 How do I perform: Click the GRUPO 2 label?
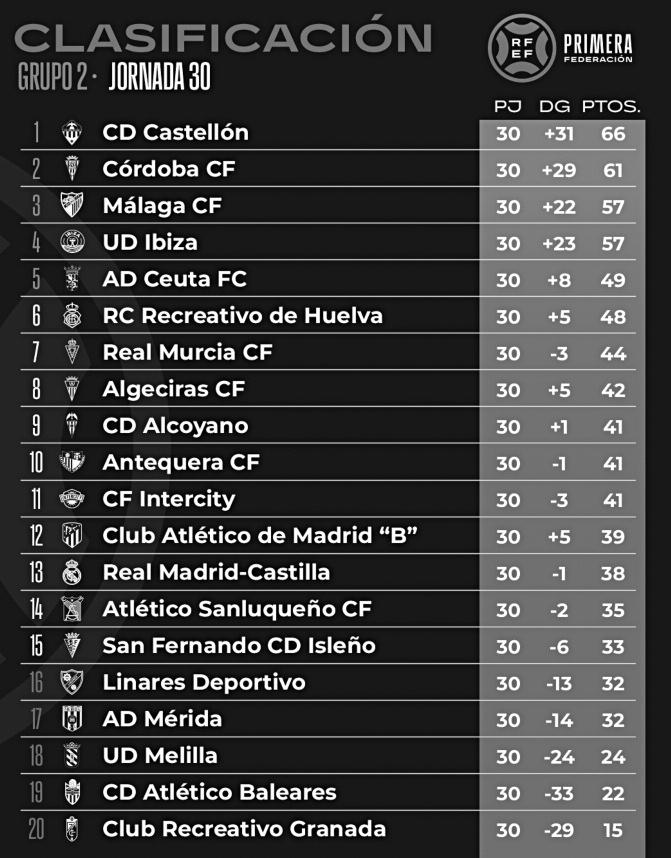coord(52,77)
